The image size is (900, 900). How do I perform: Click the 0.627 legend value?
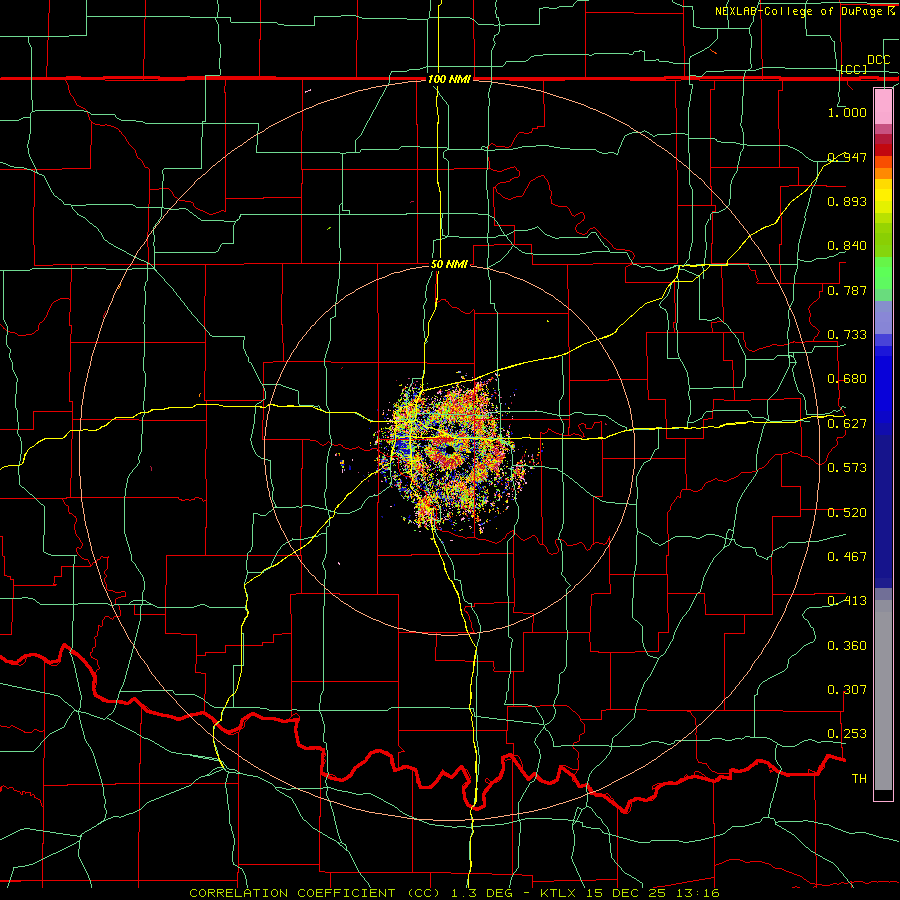[847, 424]
